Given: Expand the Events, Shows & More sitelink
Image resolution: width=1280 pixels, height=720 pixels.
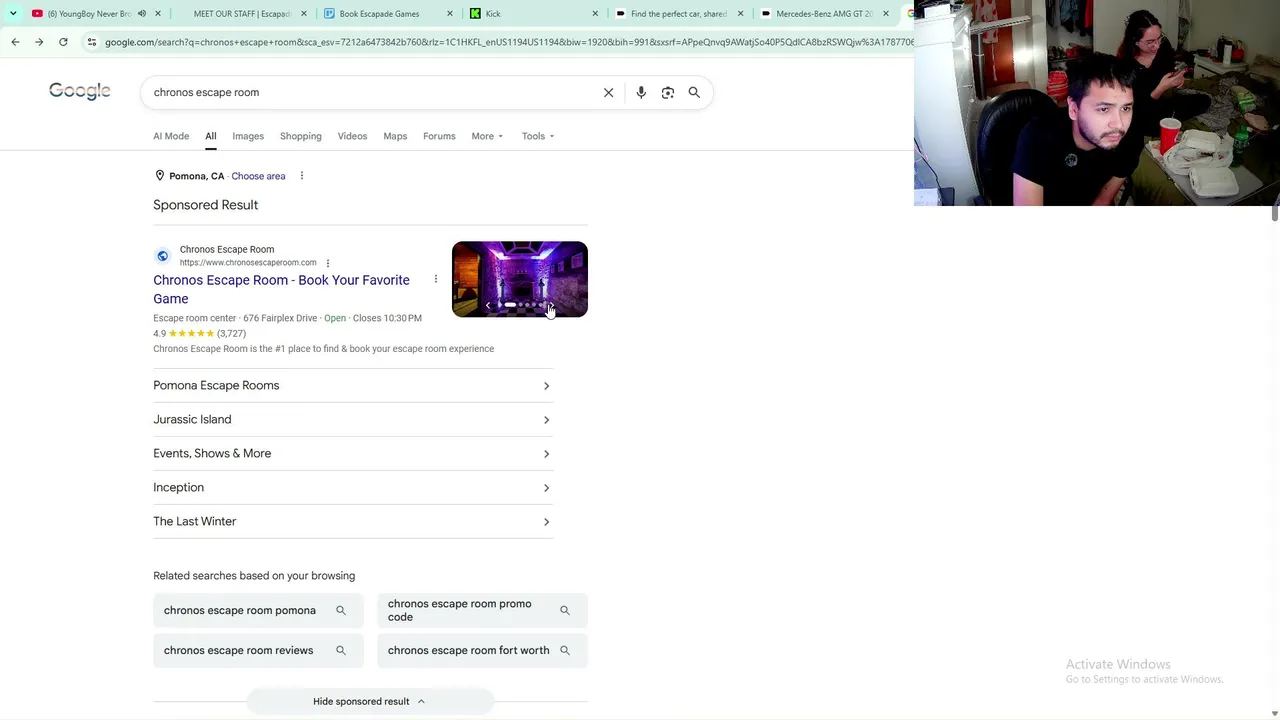Looking at the screenshot, I should click(353, 453).
